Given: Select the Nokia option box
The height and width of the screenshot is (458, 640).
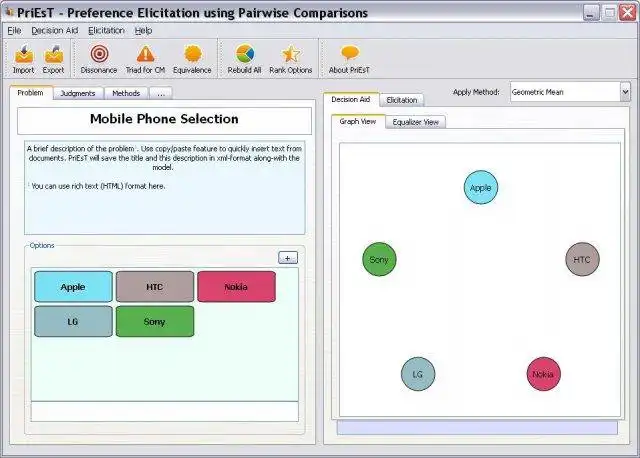Looking at the screenshot, I should pos(236,287).
